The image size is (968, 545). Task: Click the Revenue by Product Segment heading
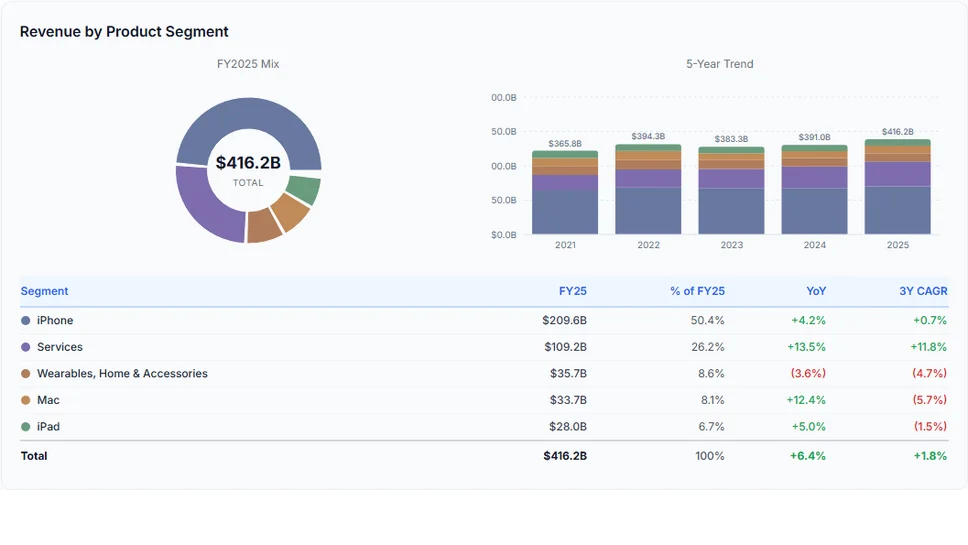pyautogui.click(x=124, y=31)
